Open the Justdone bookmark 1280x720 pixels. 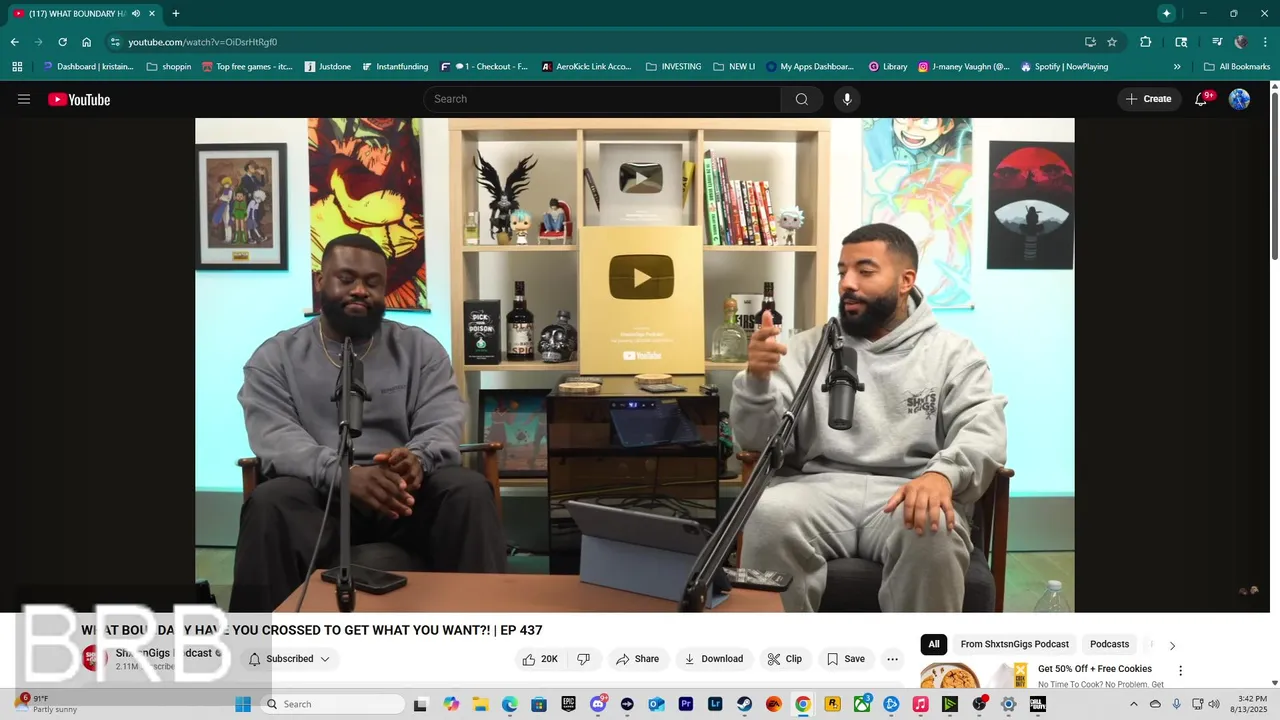327,67
